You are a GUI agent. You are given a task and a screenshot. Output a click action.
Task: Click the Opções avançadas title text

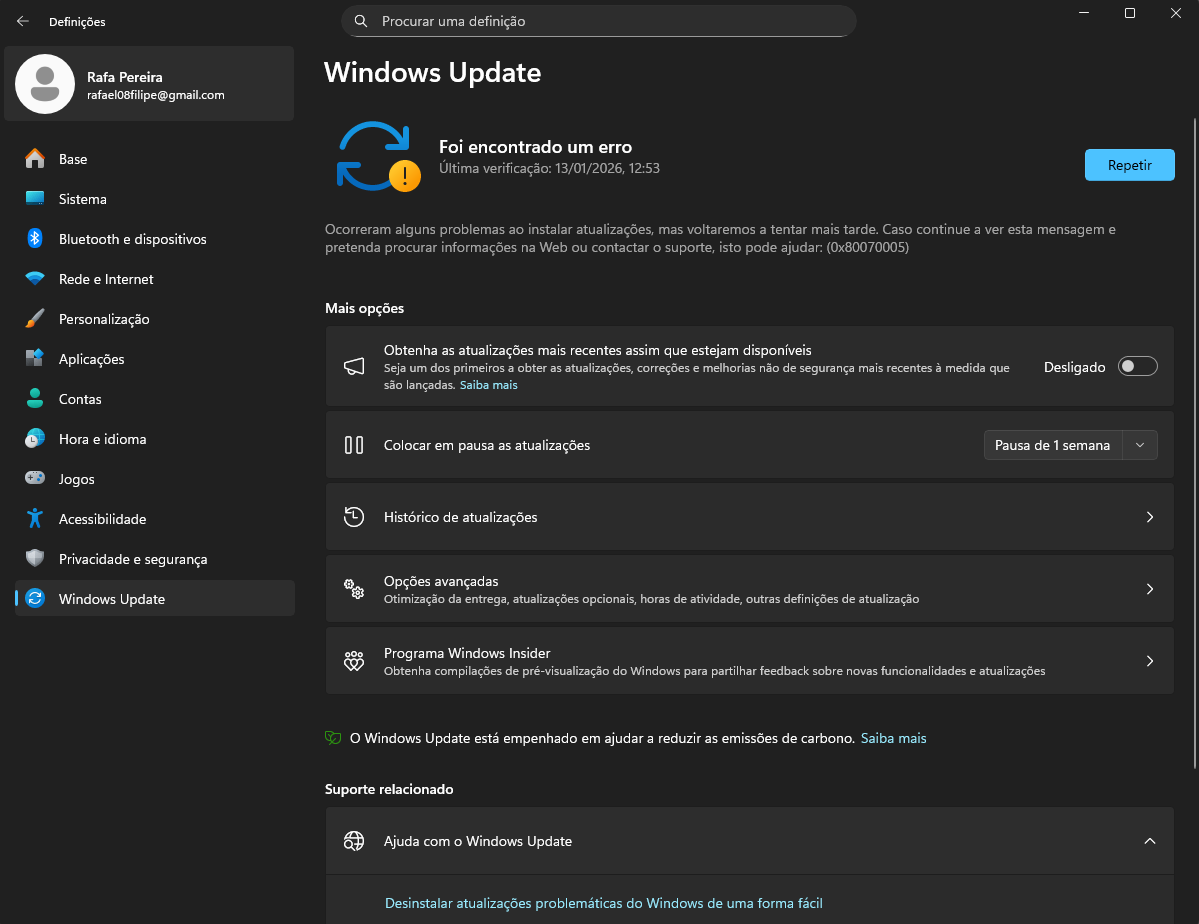pyautogui.click(x=440, y=581)
